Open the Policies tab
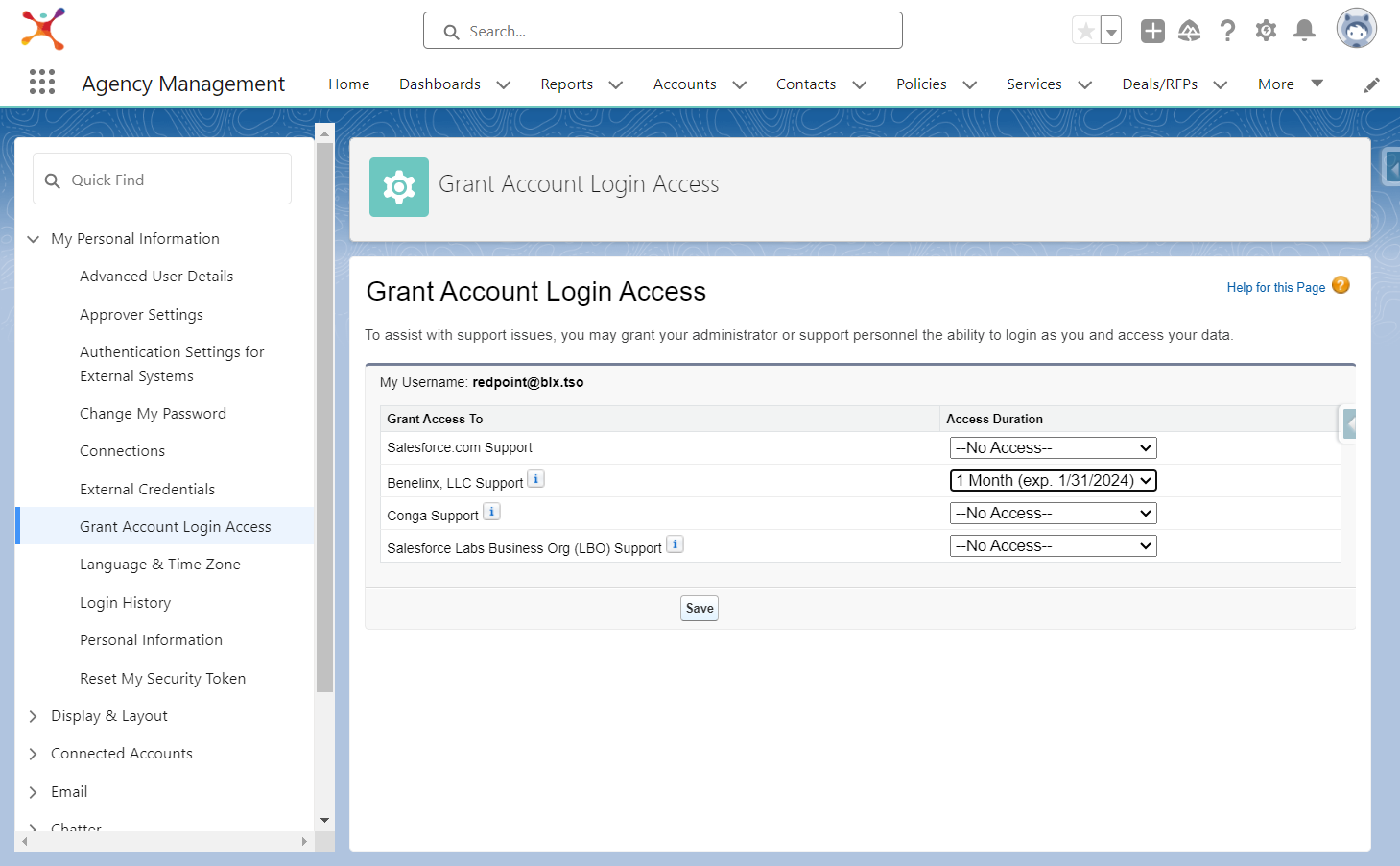Viewport: 1400px width, 866px height. tap(921, 84)
